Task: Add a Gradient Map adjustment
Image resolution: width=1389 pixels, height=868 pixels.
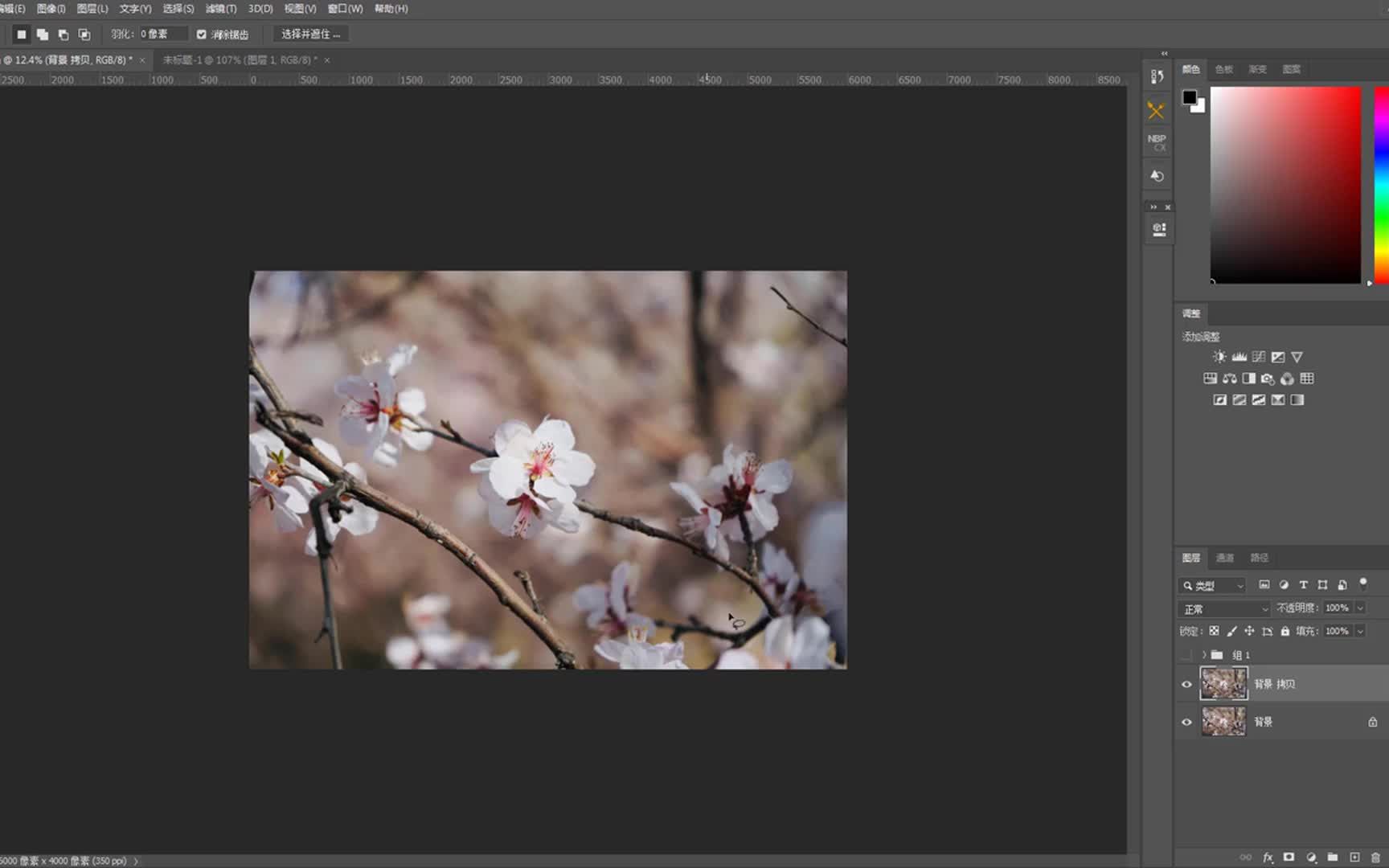Action: point(1297,400)
